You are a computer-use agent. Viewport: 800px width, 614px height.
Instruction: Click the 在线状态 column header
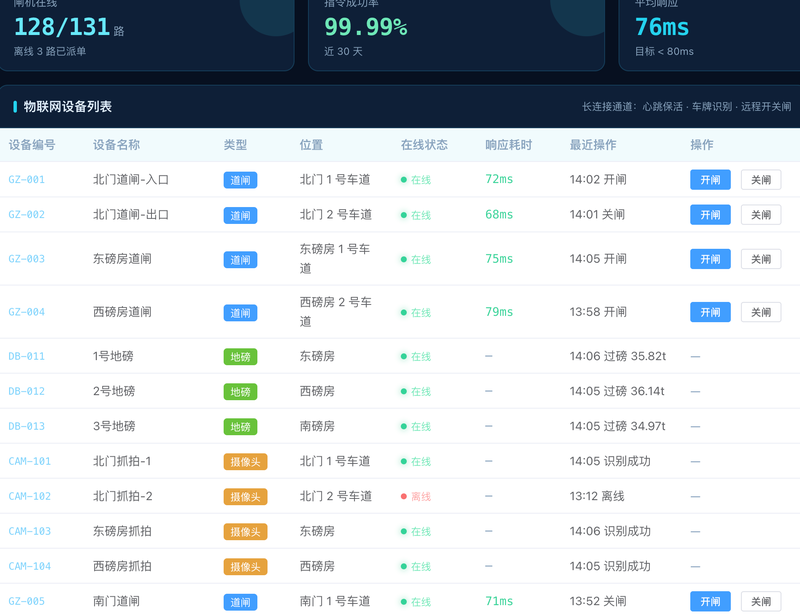tap(424, 145)
